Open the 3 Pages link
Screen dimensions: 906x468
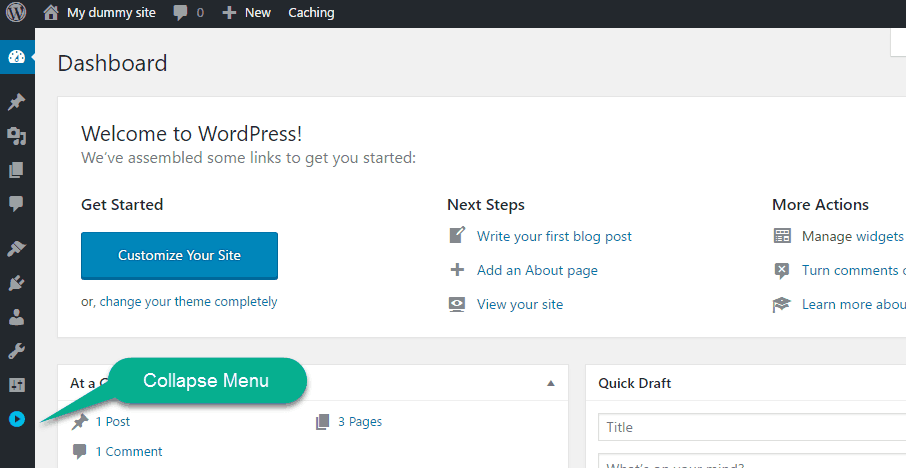tap(360, 422)
